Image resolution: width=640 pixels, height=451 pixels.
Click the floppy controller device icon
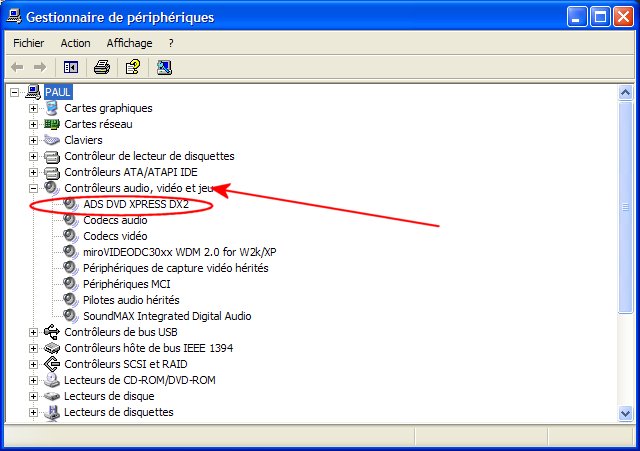point(52,156)
